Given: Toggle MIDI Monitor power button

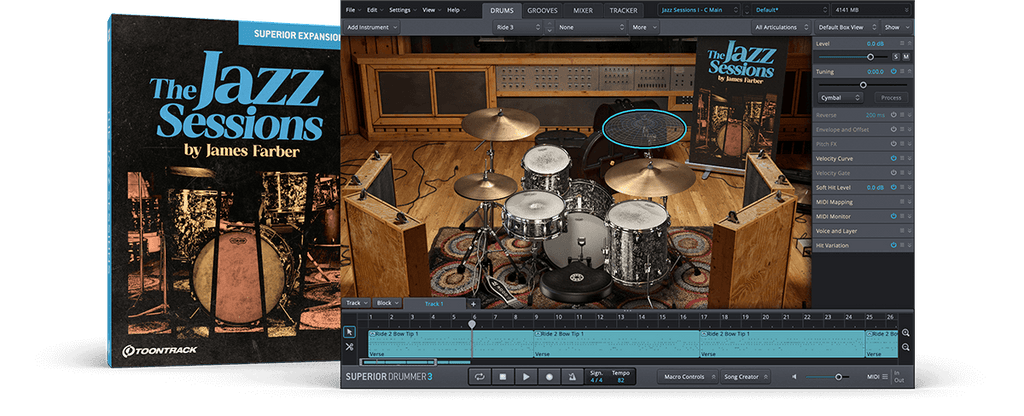Looking at the screenshot, I should pyautogui.click(x=893, y=216).
